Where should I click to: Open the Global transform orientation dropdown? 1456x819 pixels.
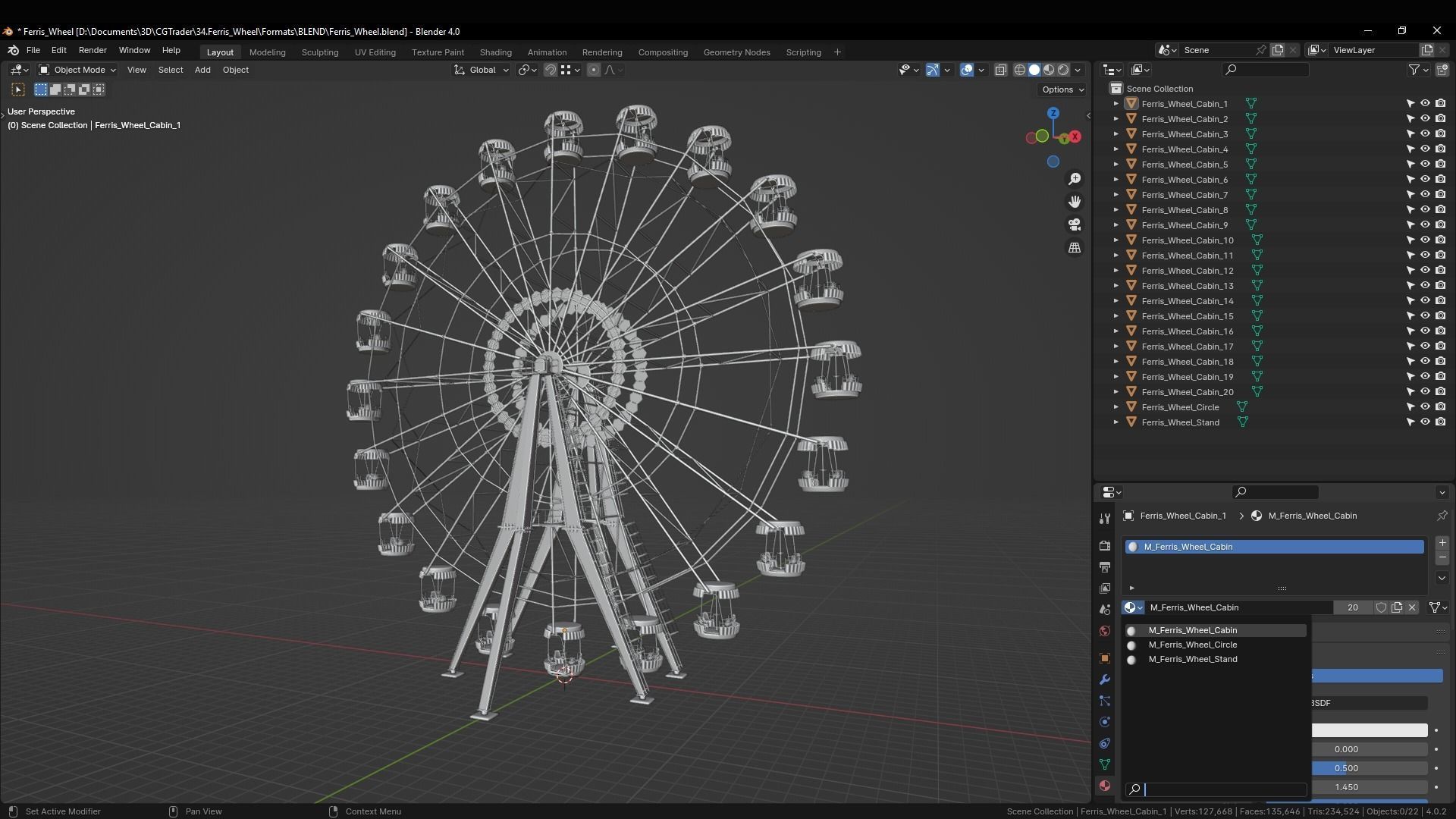tap(482, 70)
